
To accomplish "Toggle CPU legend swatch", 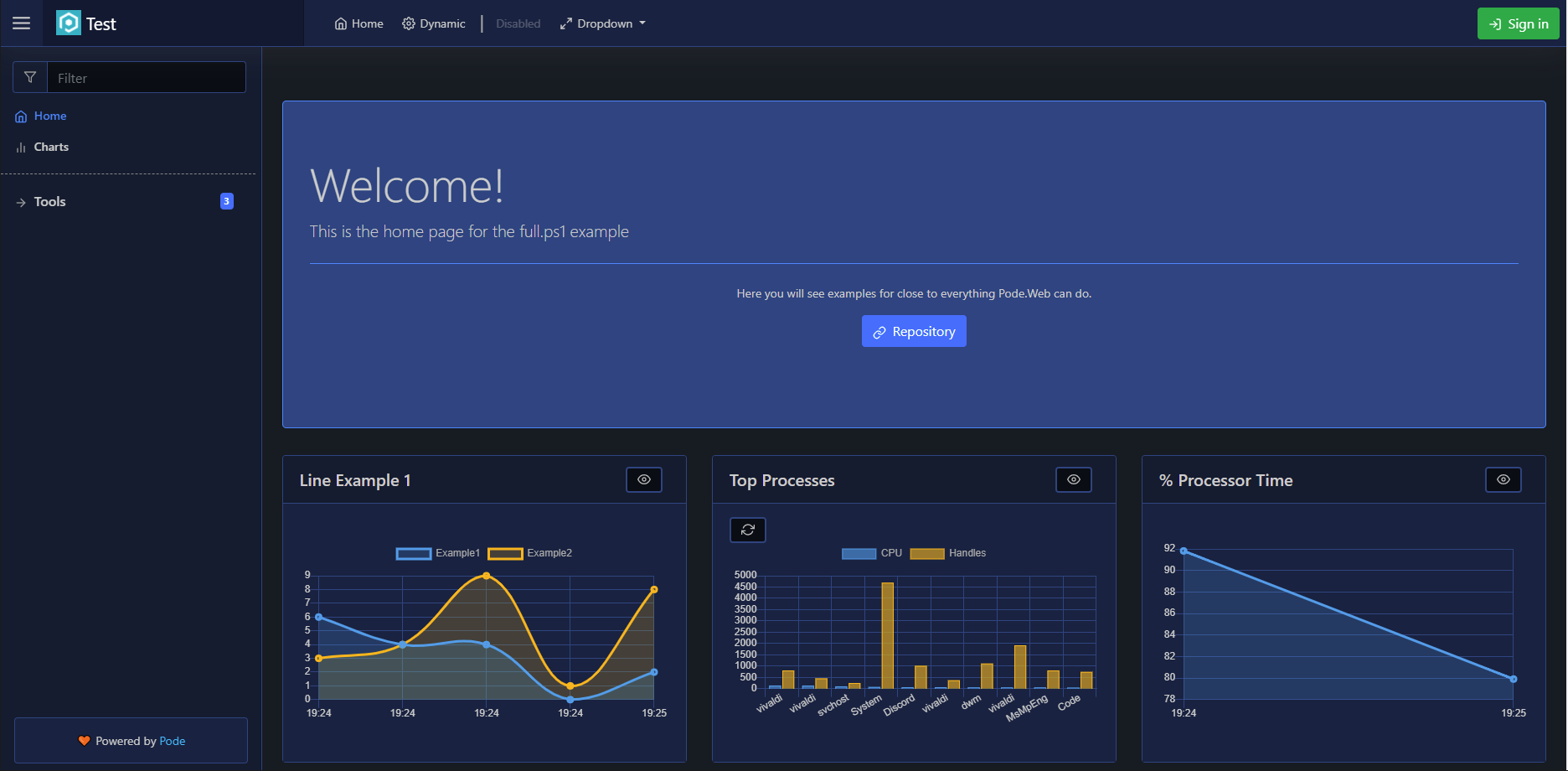I will click(x=859, y=553).
